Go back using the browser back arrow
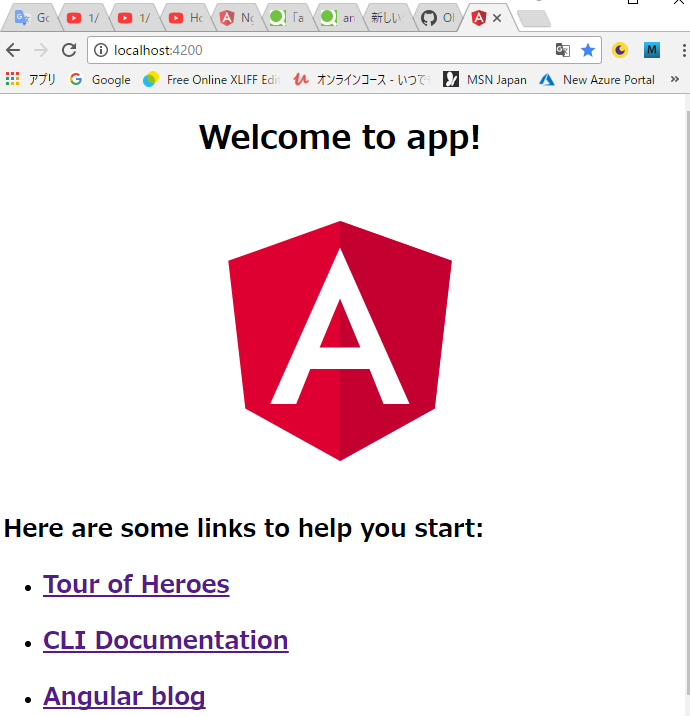Image resolution: width=690 pixels, height=716 pixels. click(13, 50)
